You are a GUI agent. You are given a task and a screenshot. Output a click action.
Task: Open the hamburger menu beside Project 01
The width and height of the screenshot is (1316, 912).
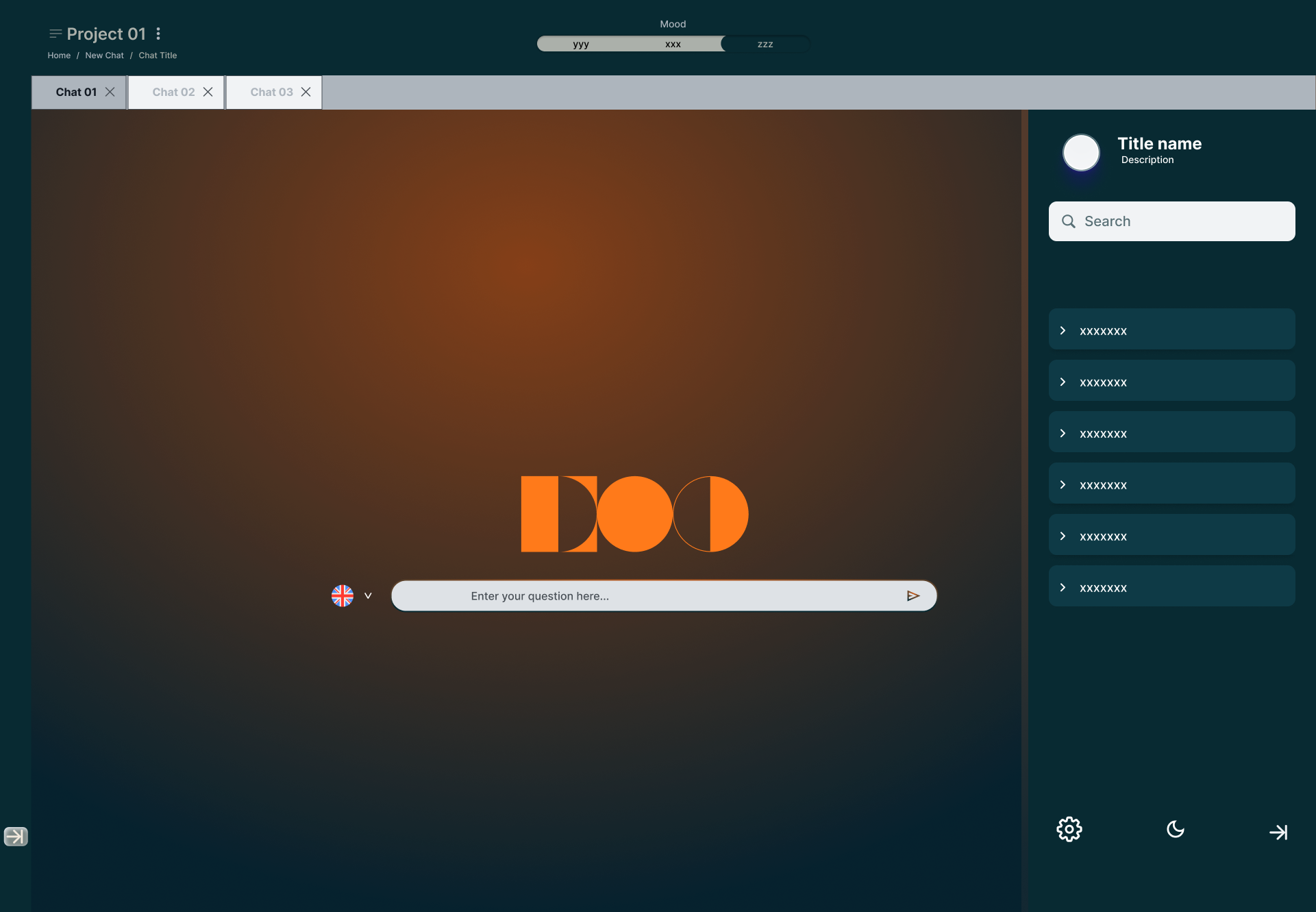[55, 34]
